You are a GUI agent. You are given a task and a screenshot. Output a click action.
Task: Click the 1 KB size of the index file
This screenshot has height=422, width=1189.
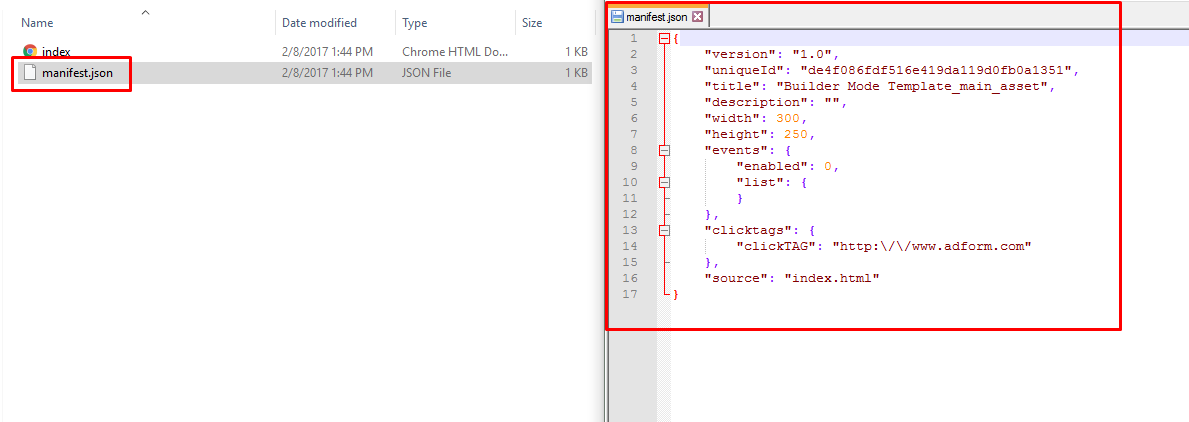point(576,52)
